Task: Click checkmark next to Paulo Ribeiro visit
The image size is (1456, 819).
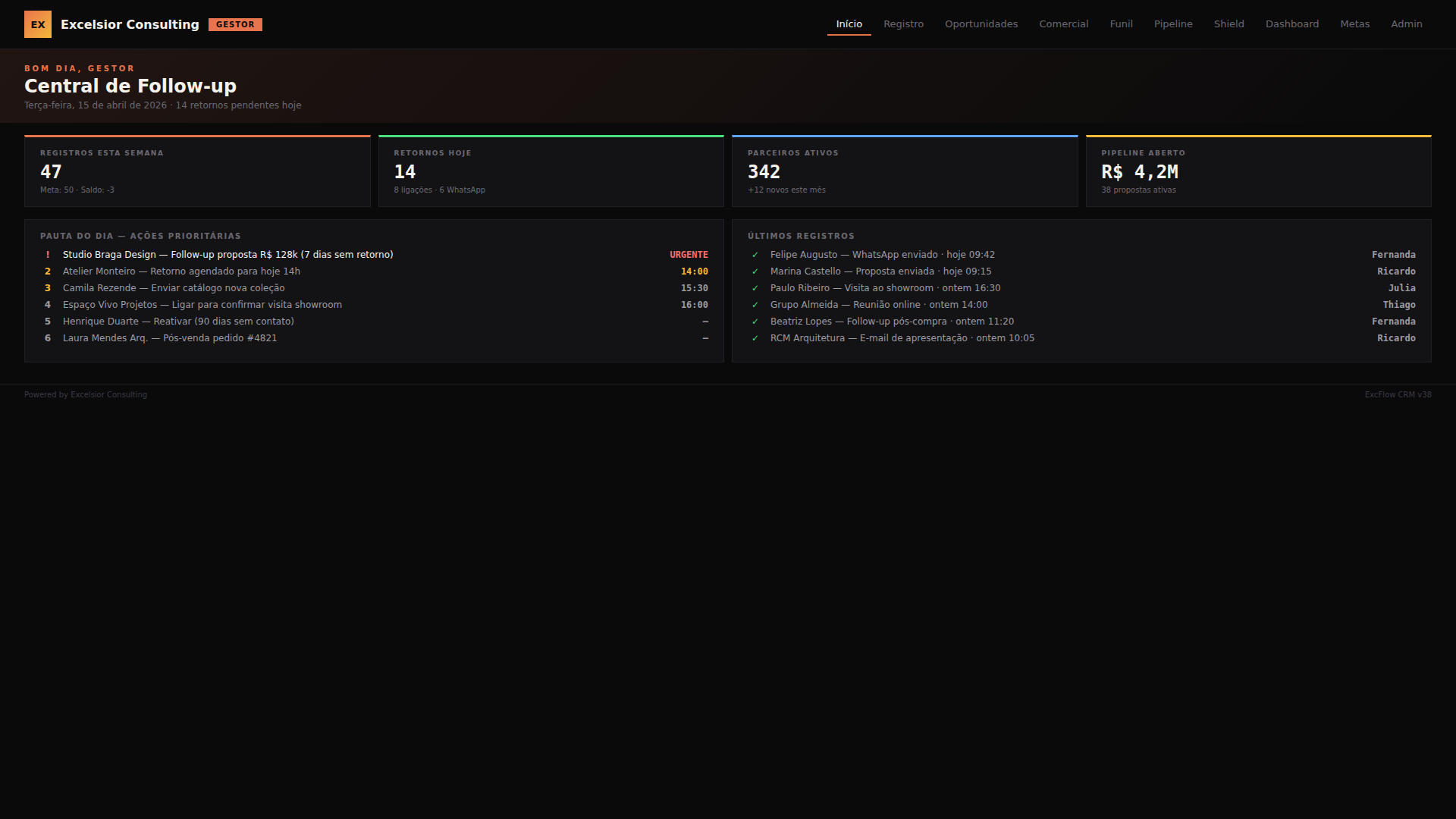Action: [755, 288]
